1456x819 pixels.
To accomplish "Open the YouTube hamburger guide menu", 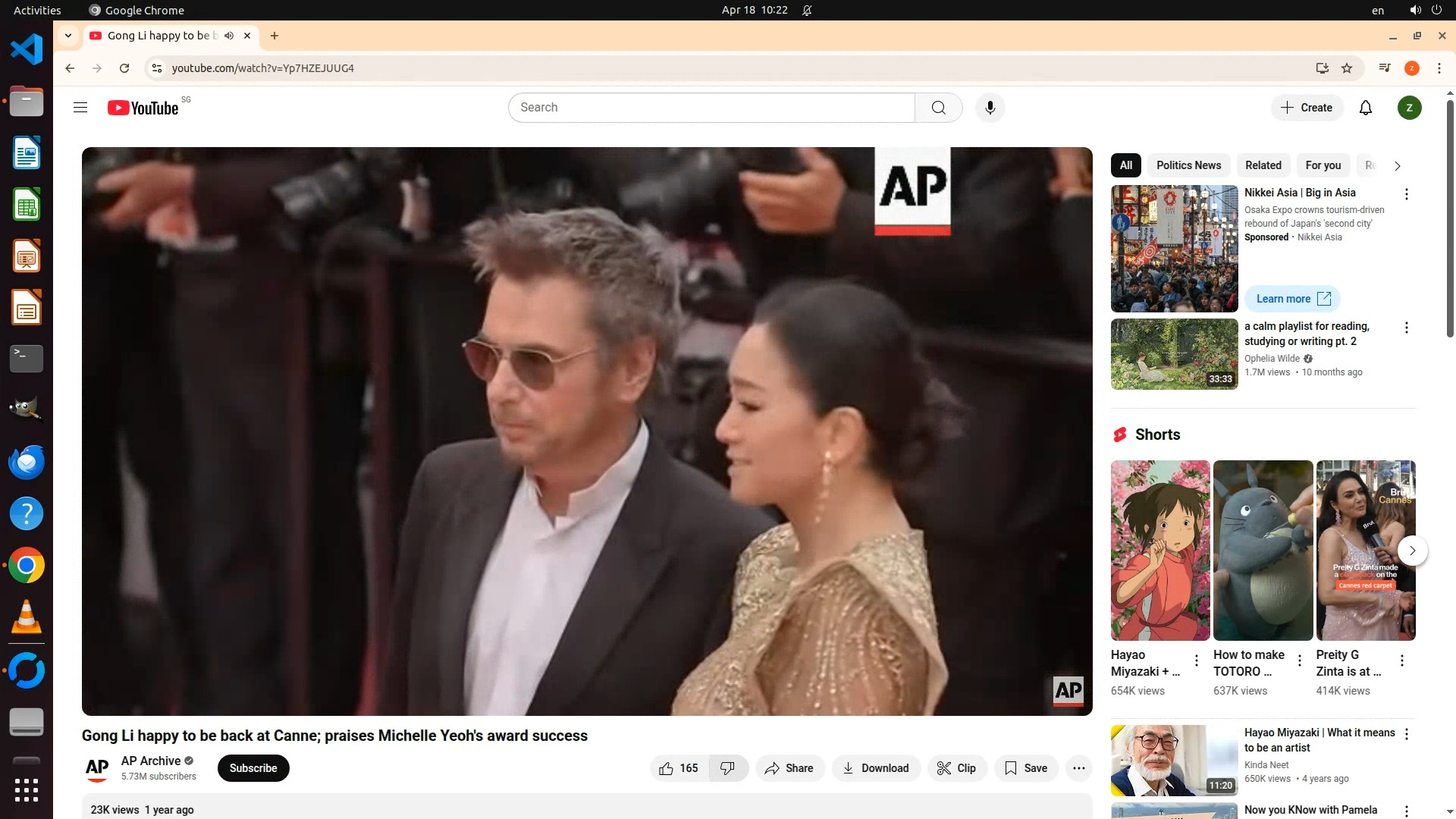I will [80, 108].
